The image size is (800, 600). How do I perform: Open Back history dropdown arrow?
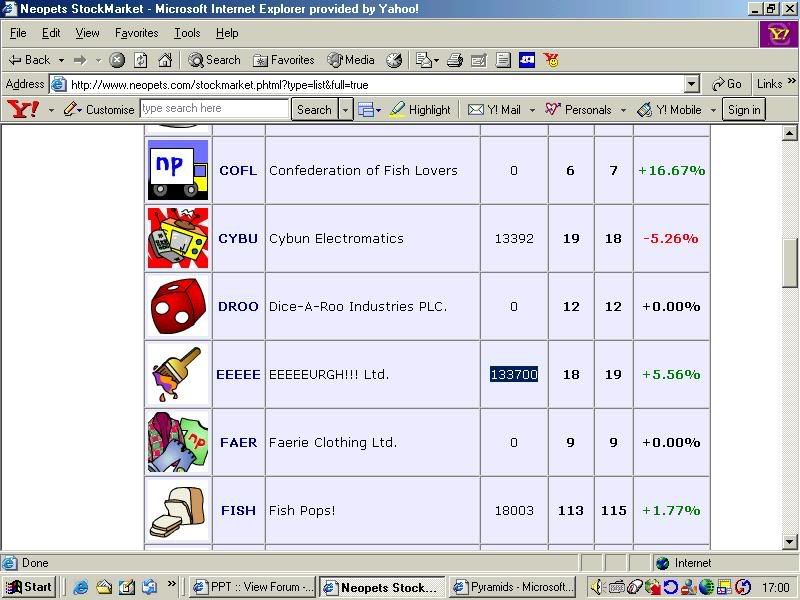(61, 60)
